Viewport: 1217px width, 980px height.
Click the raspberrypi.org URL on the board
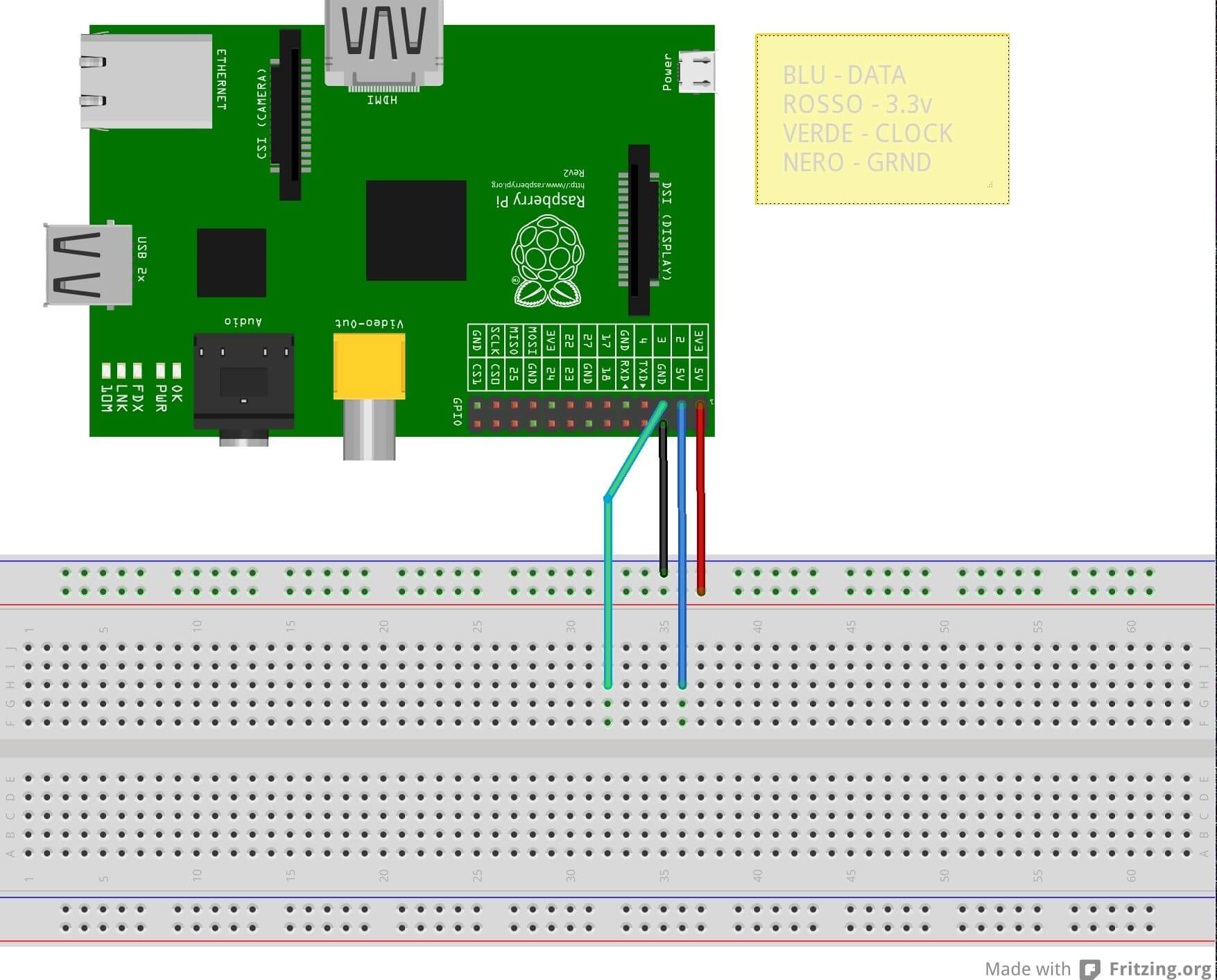pyautogui.click(x=538, y=184)
